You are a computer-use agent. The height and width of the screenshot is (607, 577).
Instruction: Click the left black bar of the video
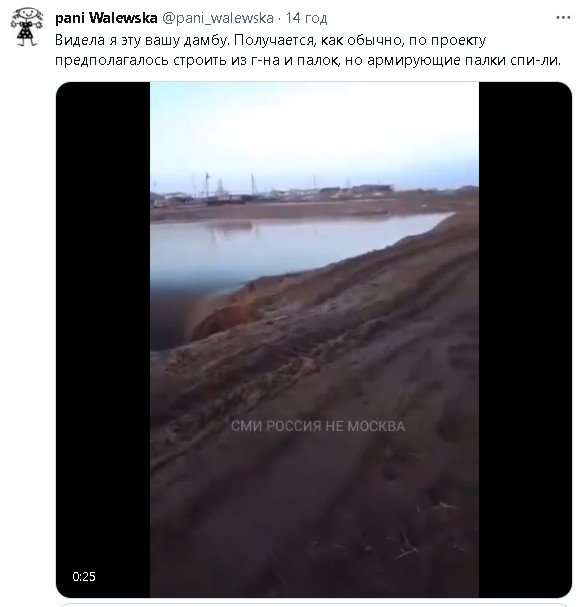pos(103,340)
